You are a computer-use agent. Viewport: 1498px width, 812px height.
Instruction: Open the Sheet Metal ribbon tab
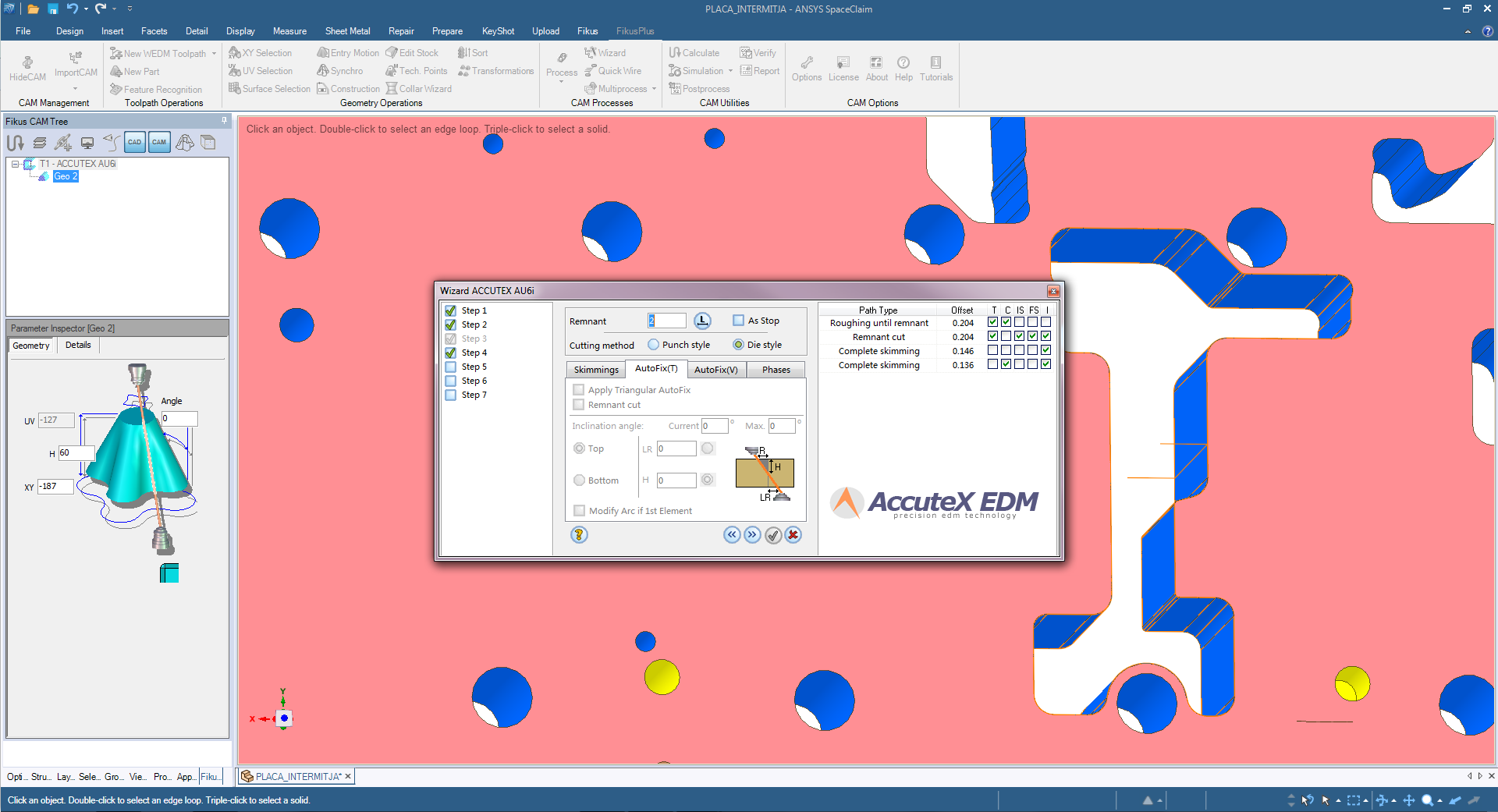click(347, 31)
